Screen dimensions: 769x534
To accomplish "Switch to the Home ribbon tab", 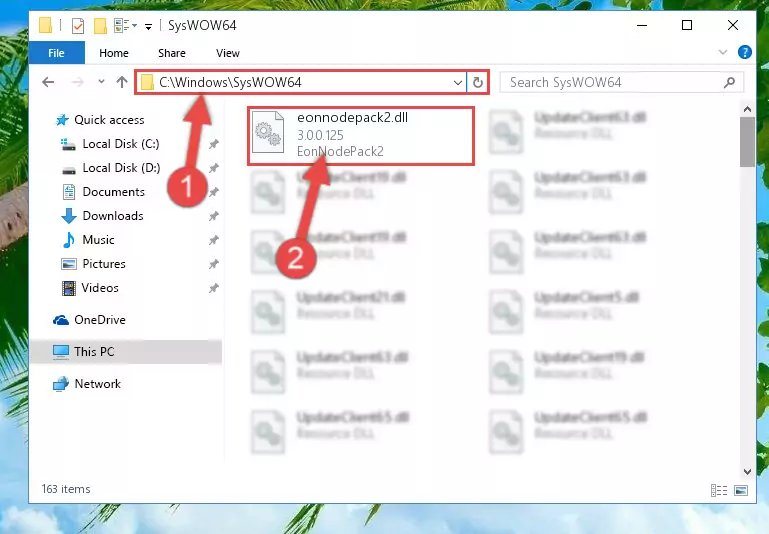I will pyautogui.click(x=114, y=53).
